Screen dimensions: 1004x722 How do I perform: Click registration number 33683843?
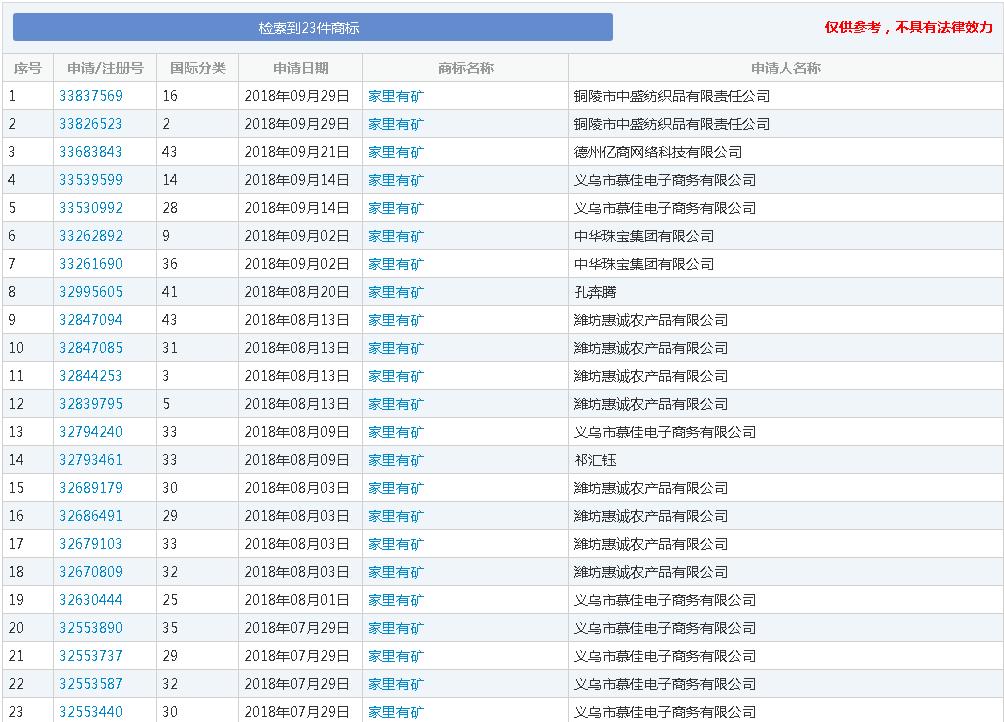click(x=91, y=152)
